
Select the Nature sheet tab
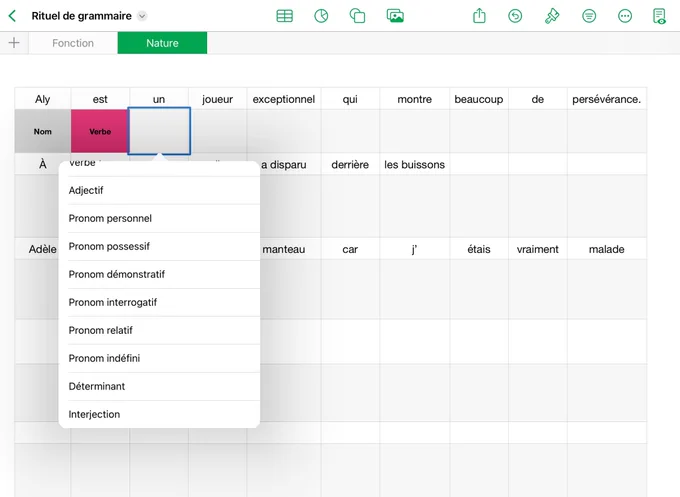(x=162, y=43)
